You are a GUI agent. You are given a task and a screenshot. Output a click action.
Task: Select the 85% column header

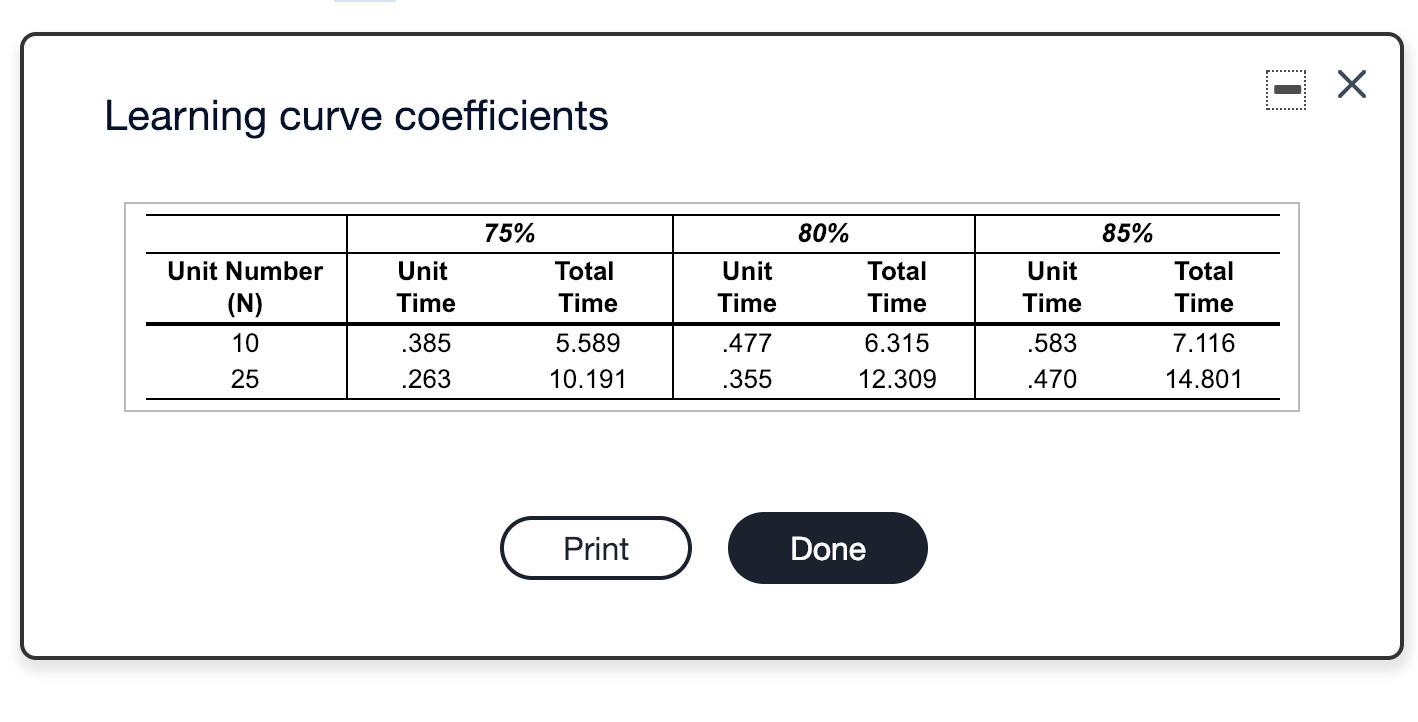coord(1128,233)
